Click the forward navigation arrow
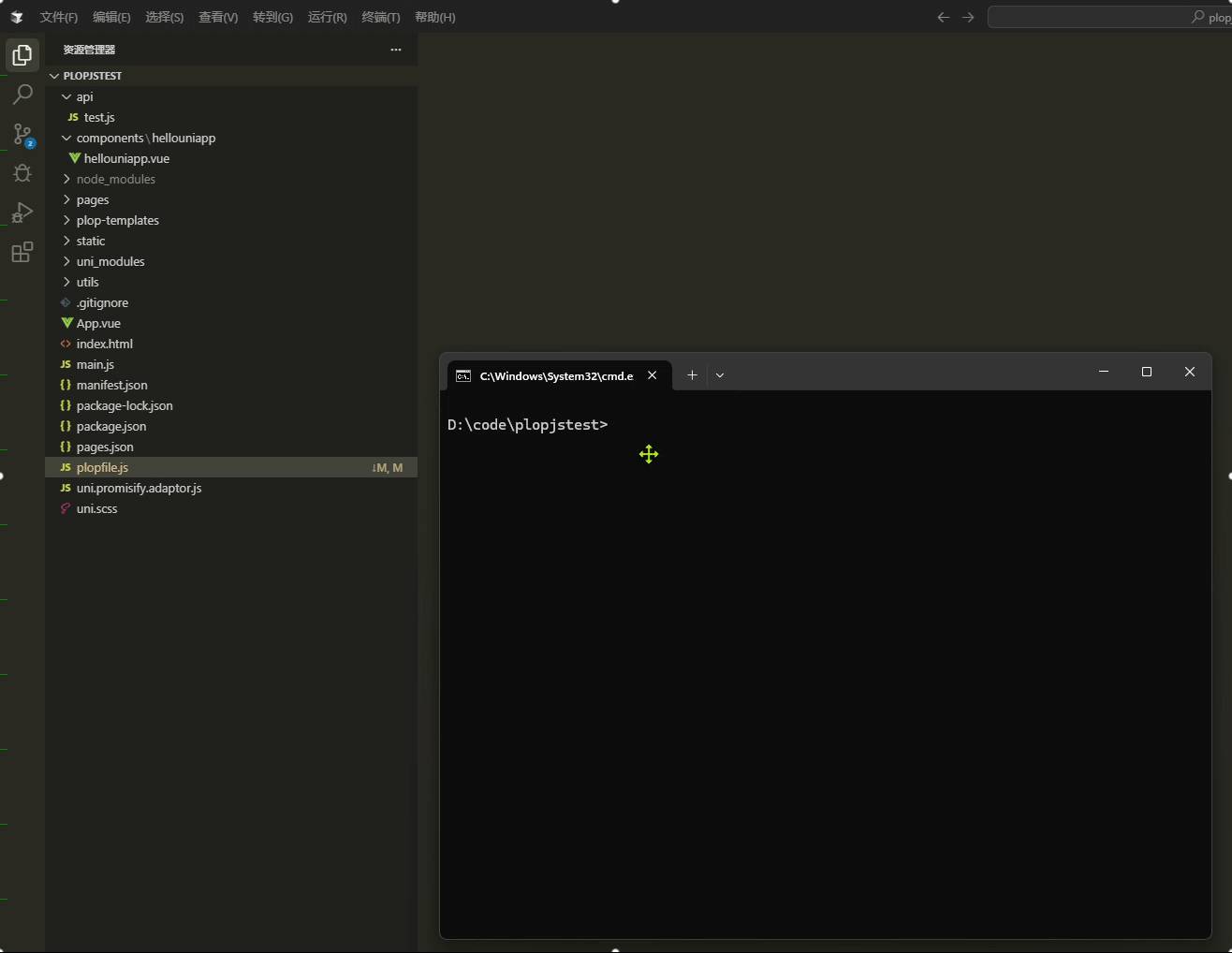Viewport: 1232px width, 953px height. click(x=968, y=16)
